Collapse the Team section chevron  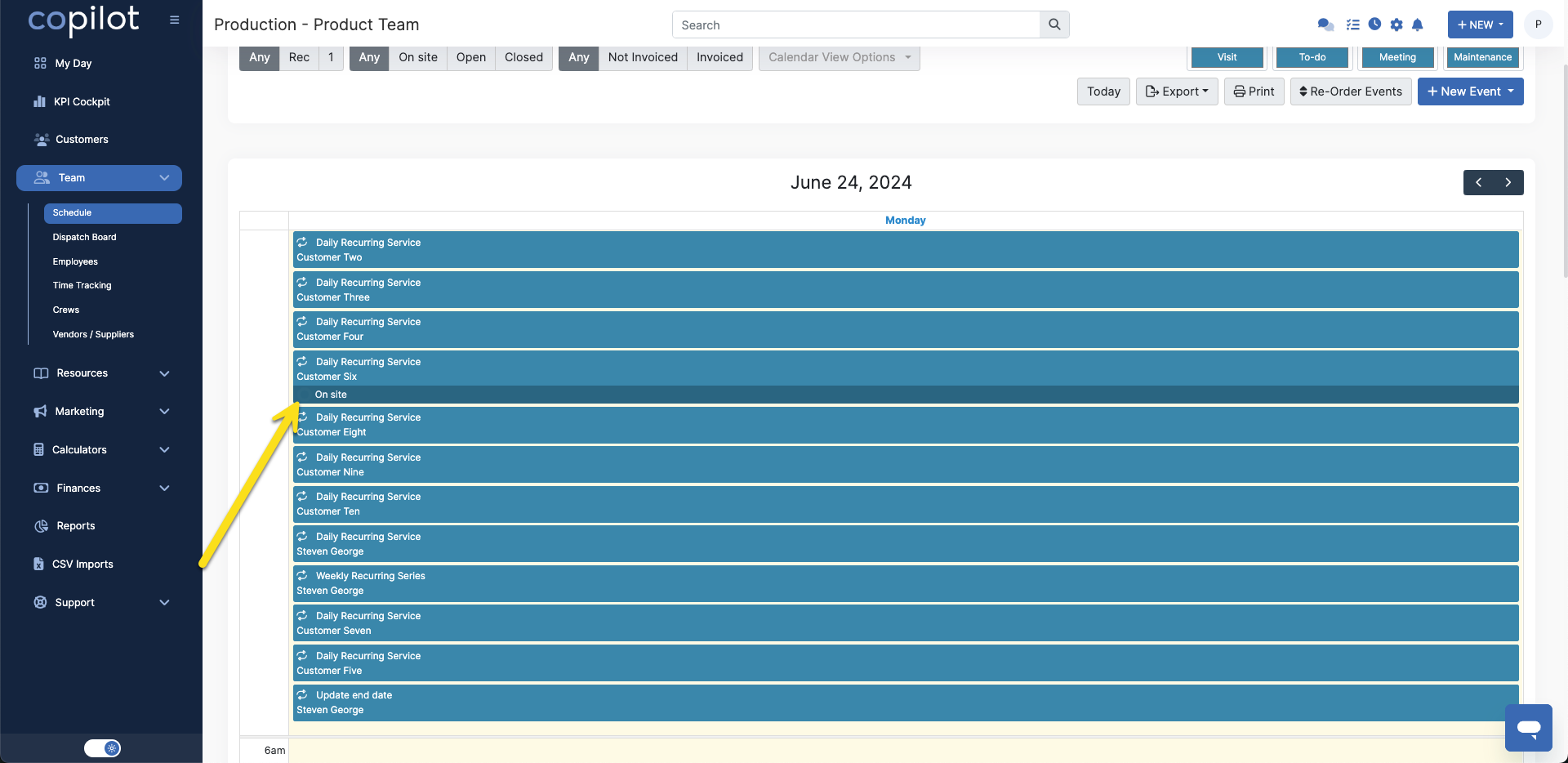[164, 177]
